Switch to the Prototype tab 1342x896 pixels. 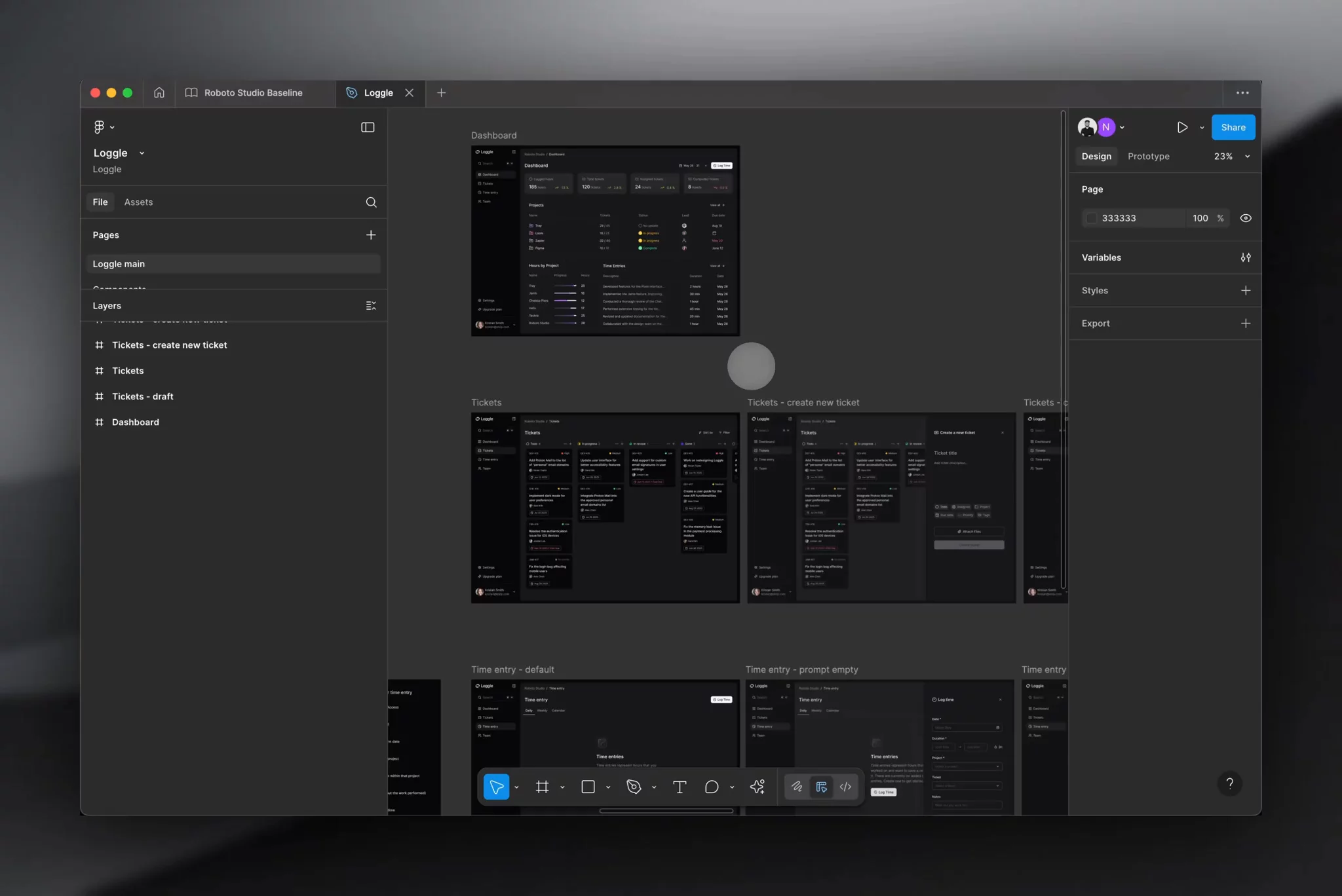[1148, 157]
